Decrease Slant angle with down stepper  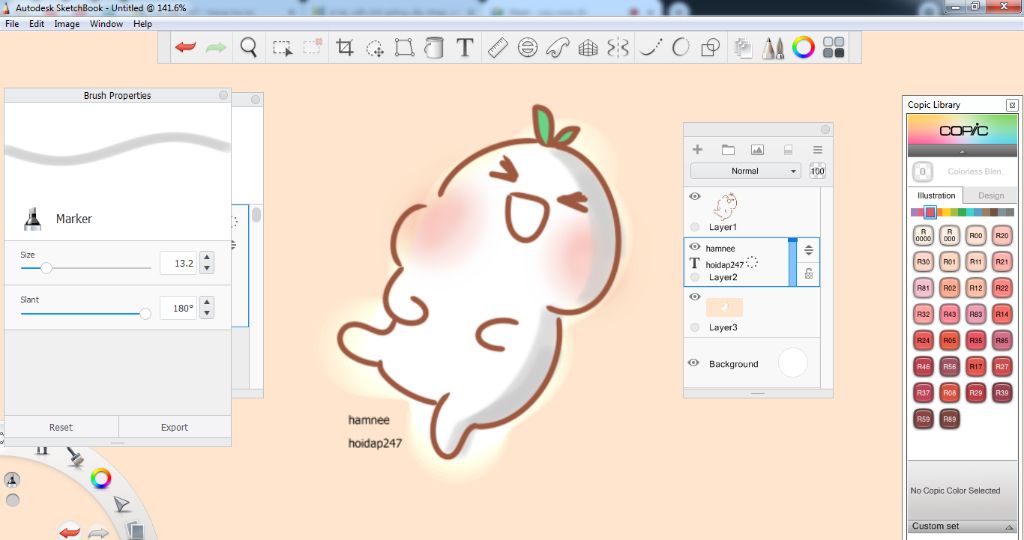[207, 313]
